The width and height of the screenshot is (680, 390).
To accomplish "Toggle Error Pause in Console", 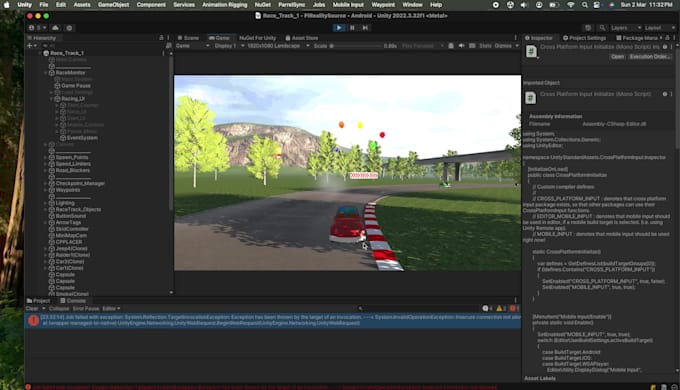I will click(86, 308).
